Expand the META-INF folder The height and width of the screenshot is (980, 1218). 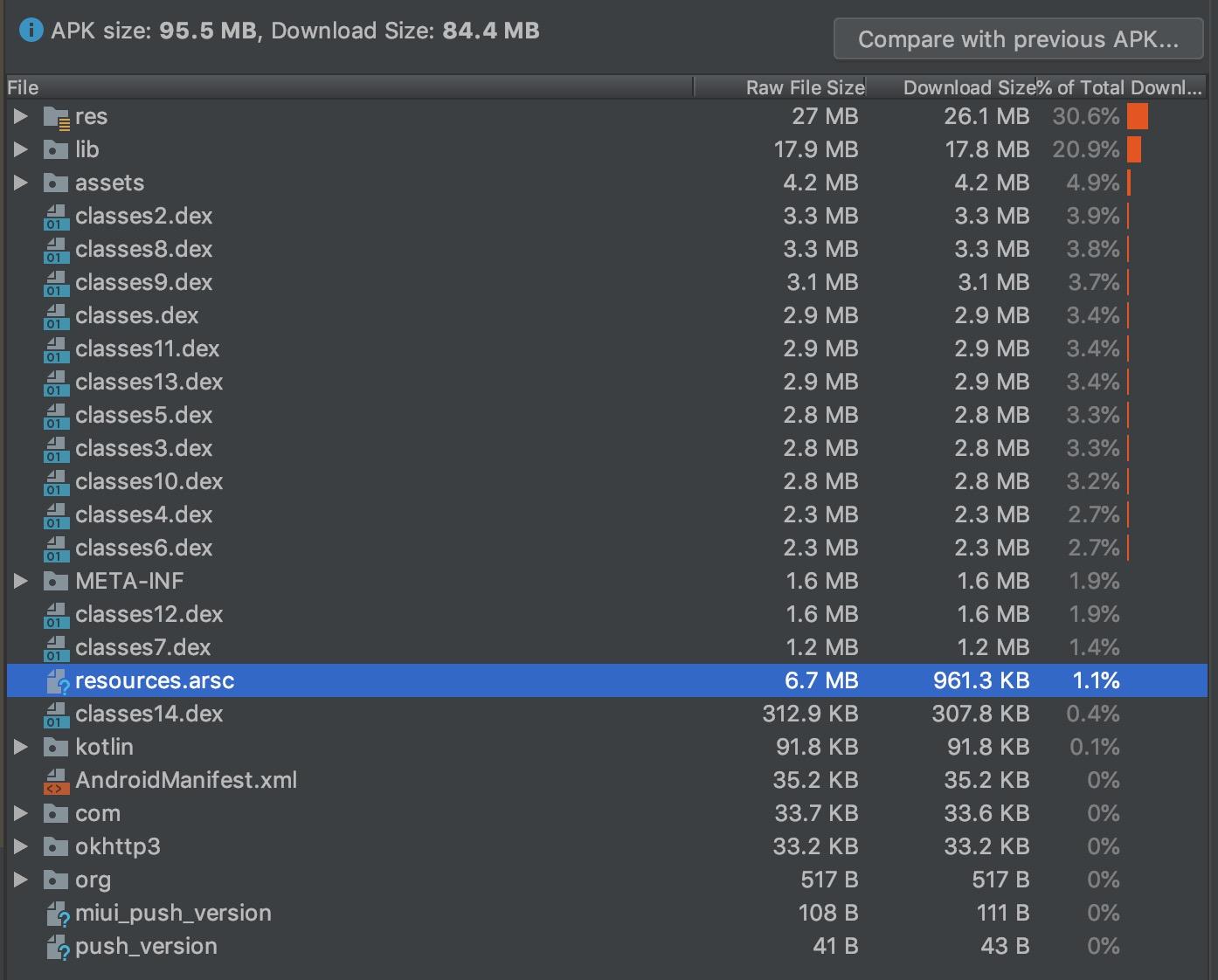pyautogui.click(x=21, y=581)
